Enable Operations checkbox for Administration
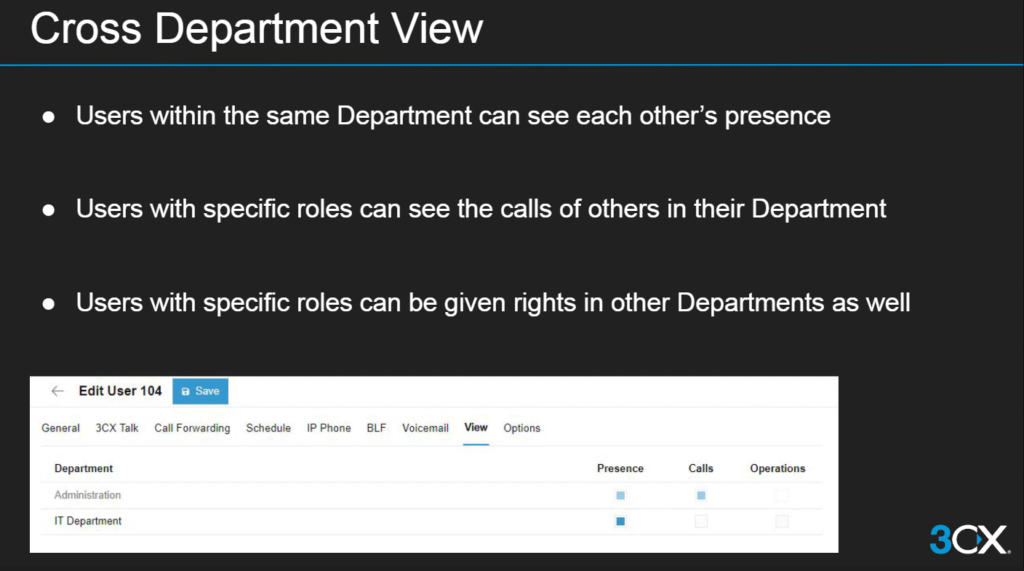 pyautogui.click(x=782, y=495)
